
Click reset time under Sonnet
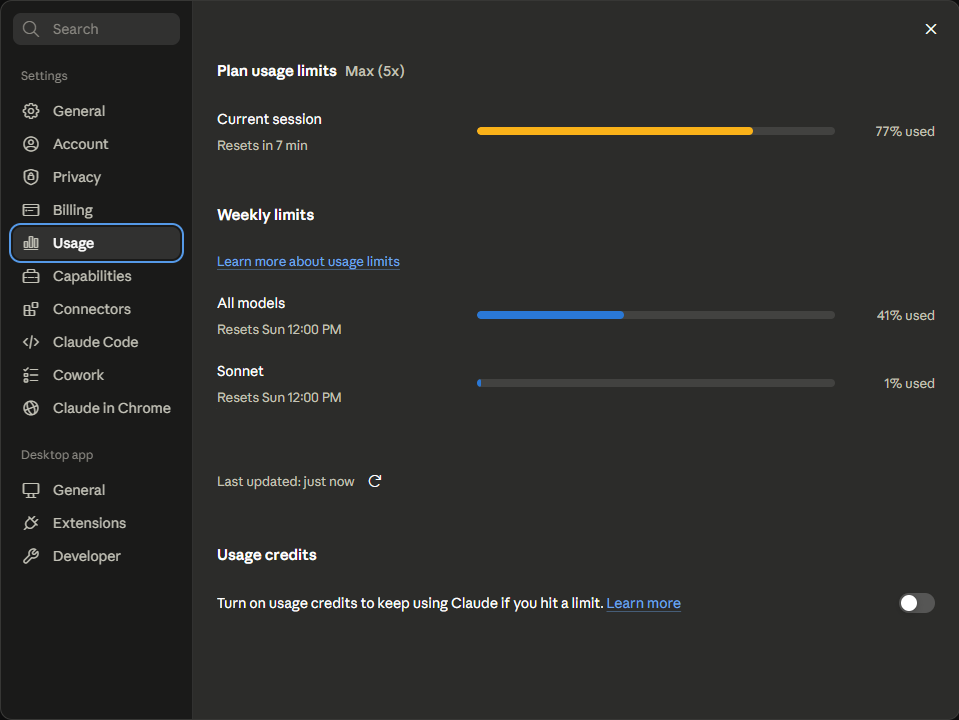pyautogui.click(x=279, y=398)
